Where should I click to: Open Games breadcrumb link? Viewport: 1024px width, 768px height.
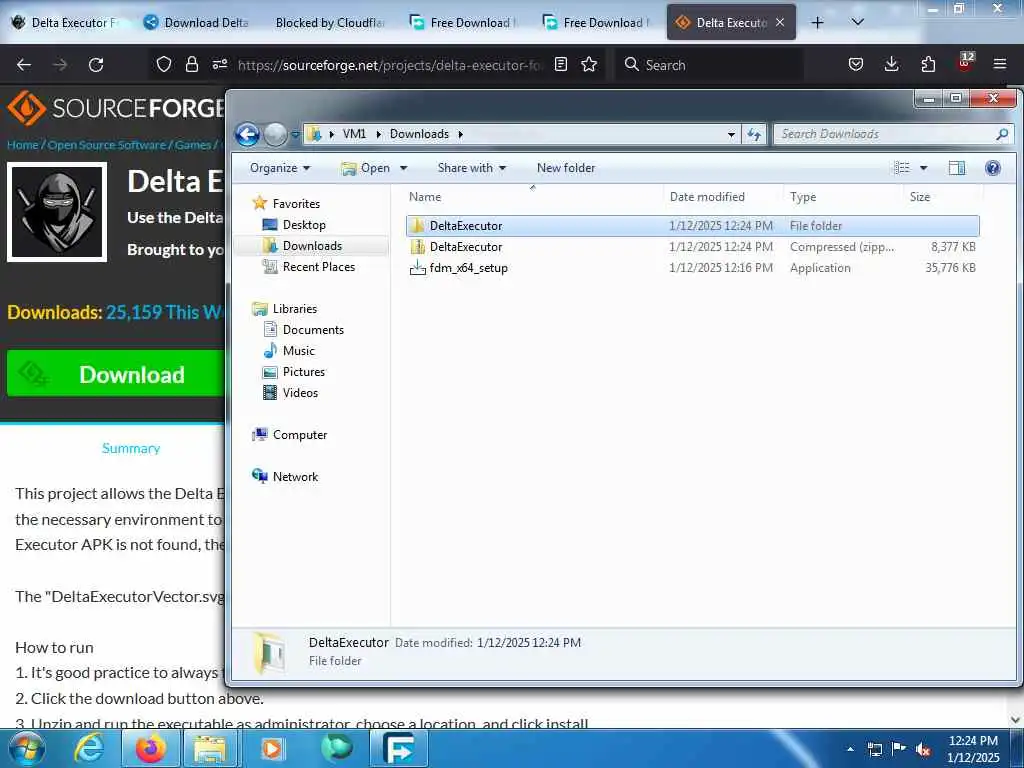pos(193,145)
